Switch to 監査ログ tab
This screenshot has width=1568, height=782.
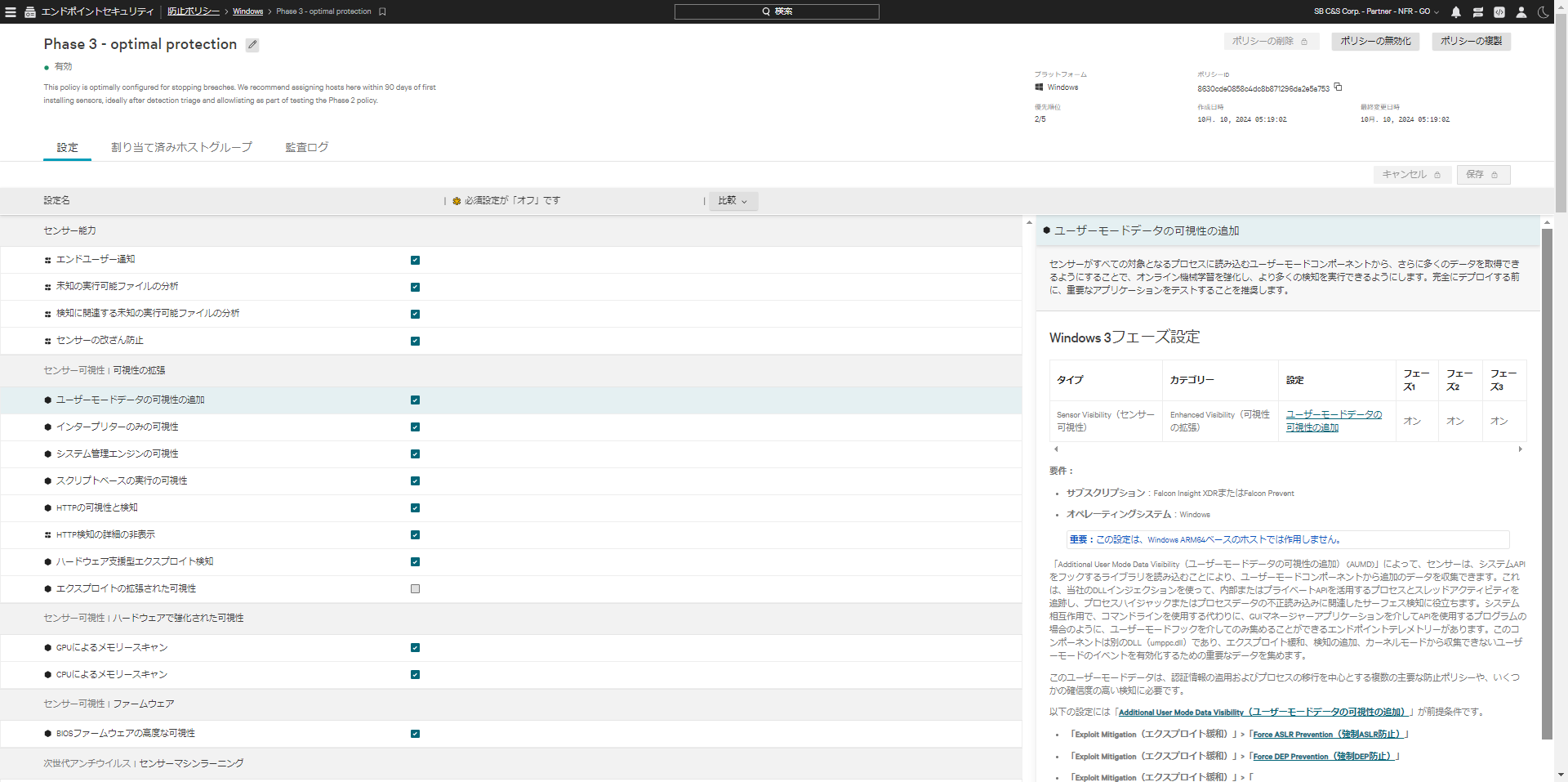(x=307, y=148)
